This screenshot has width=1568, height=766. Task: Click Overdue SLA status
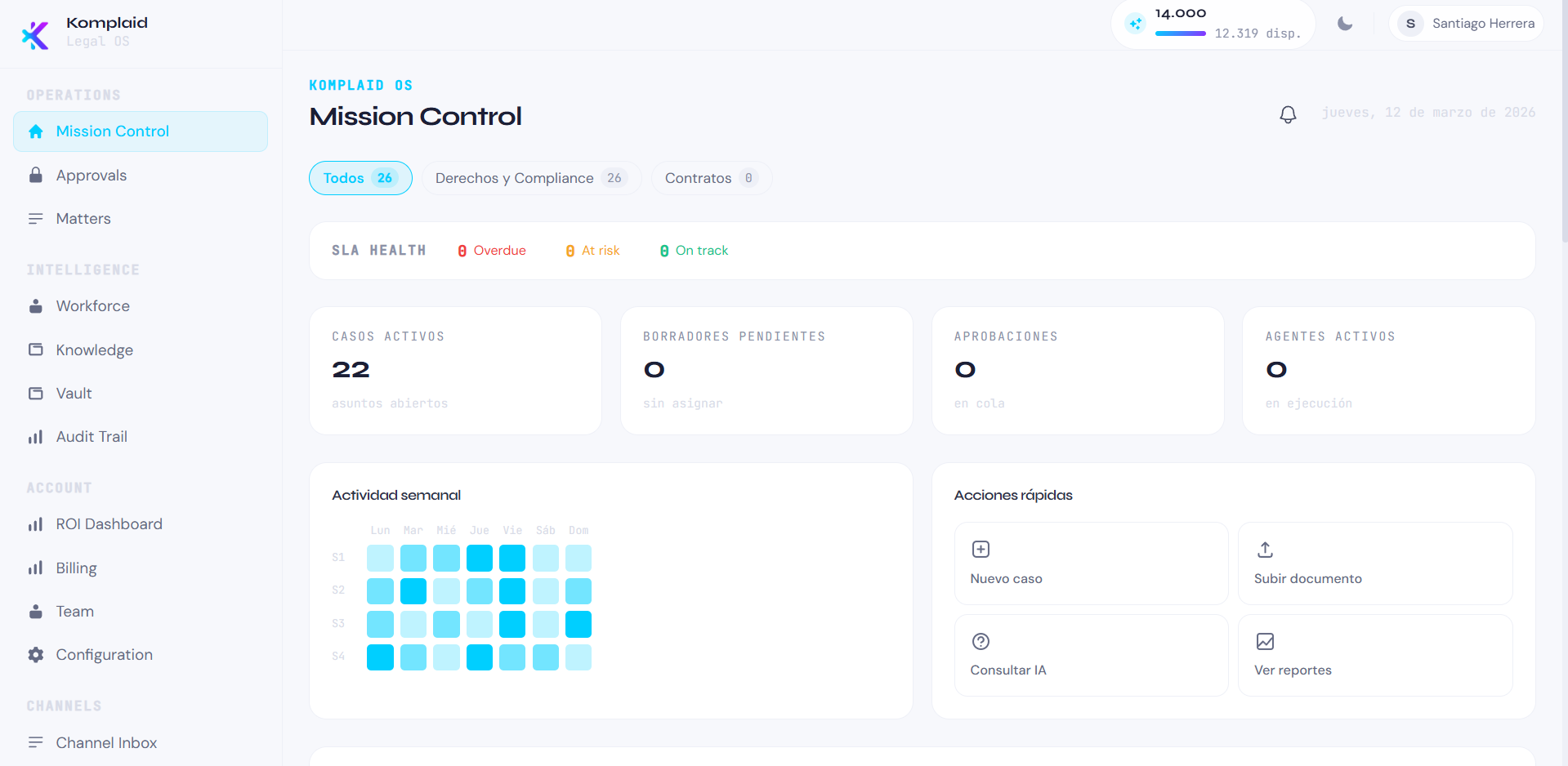pos(492,251)
